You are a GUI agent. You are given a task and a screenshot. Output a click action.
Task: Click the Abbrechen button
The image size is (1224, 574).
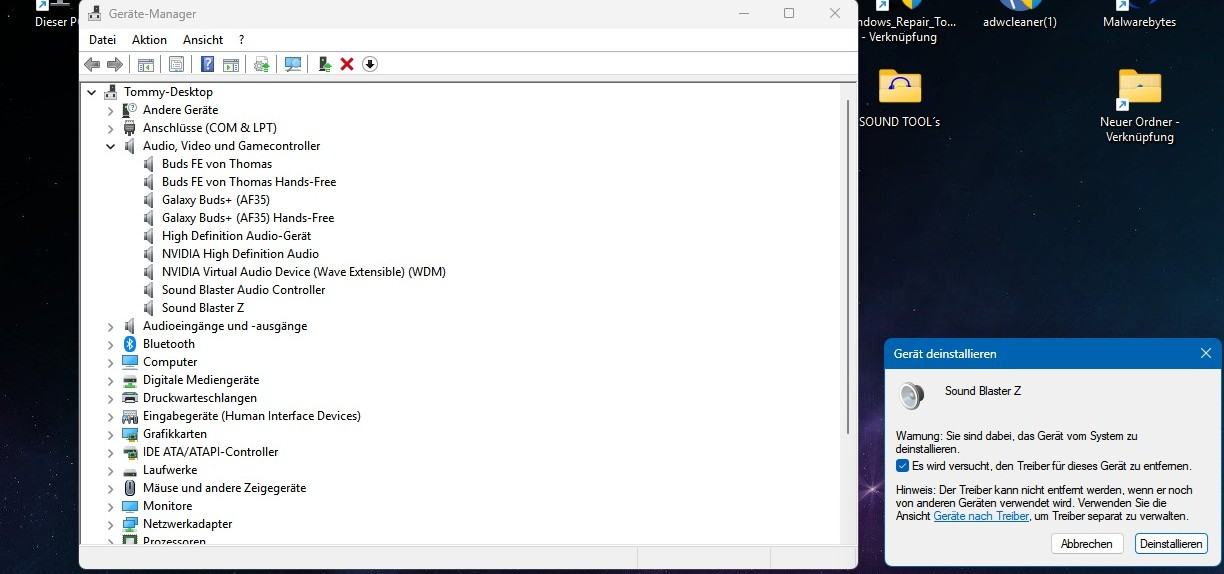(1086, 544)
